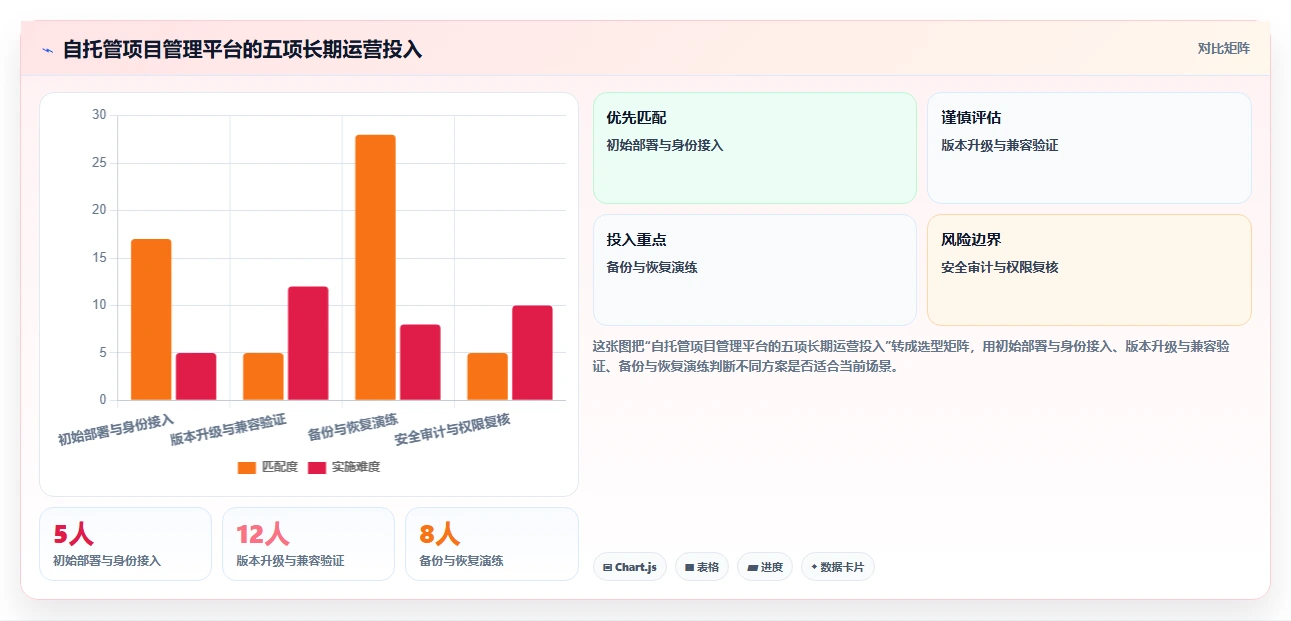Open the green 优先匹配 matrix card

[x=755, y=148]
